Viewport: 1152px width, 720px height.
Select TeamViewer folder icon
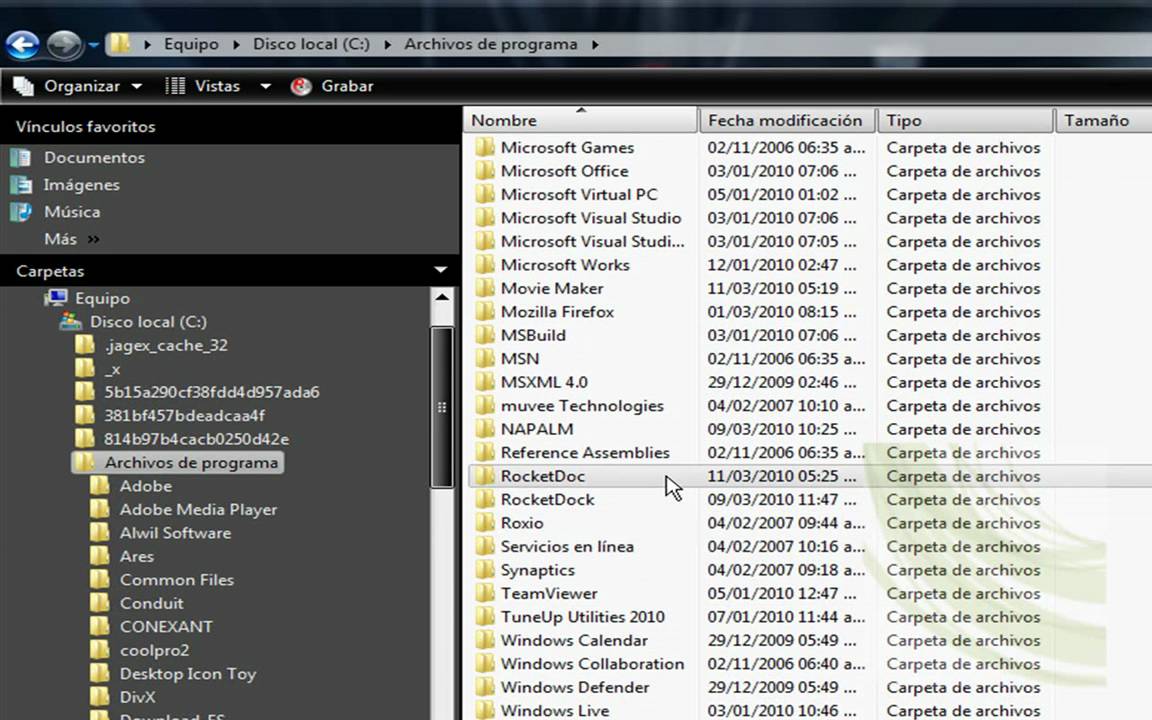484,594
